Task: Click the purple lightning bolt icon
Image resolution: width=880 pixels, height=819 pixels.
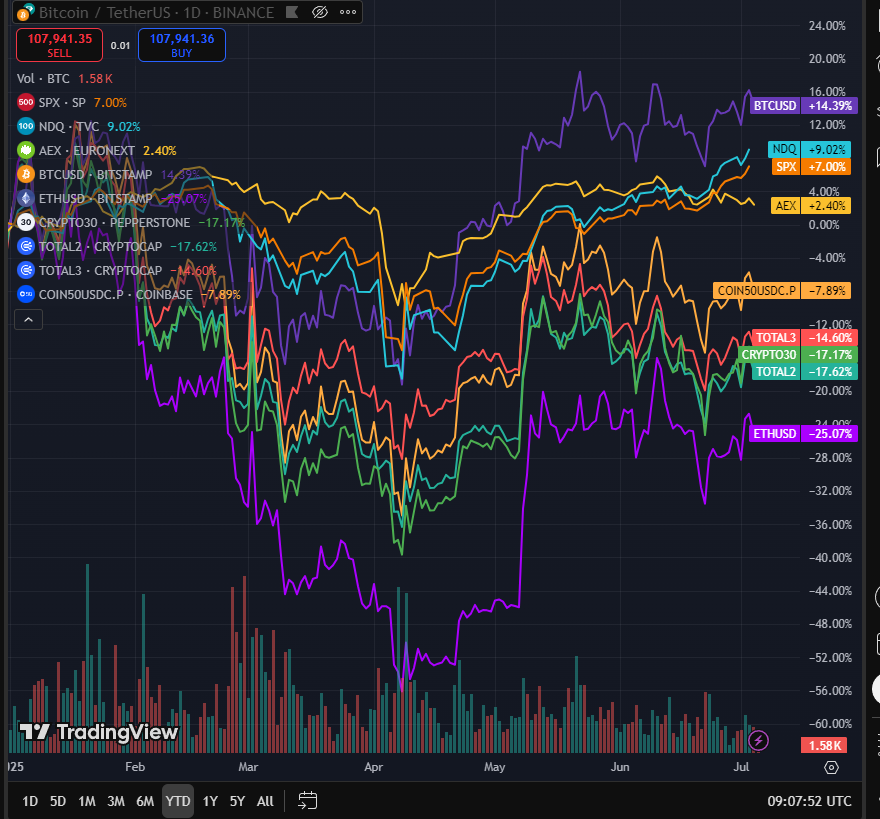Action: pos(758,740)
